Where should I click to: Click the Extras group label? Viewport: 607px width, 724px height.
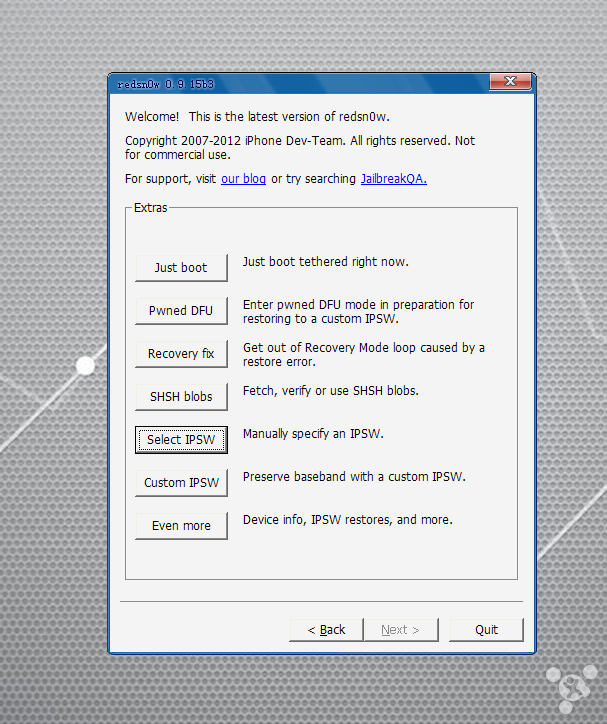pyautogui.click(x=150, y=208)
